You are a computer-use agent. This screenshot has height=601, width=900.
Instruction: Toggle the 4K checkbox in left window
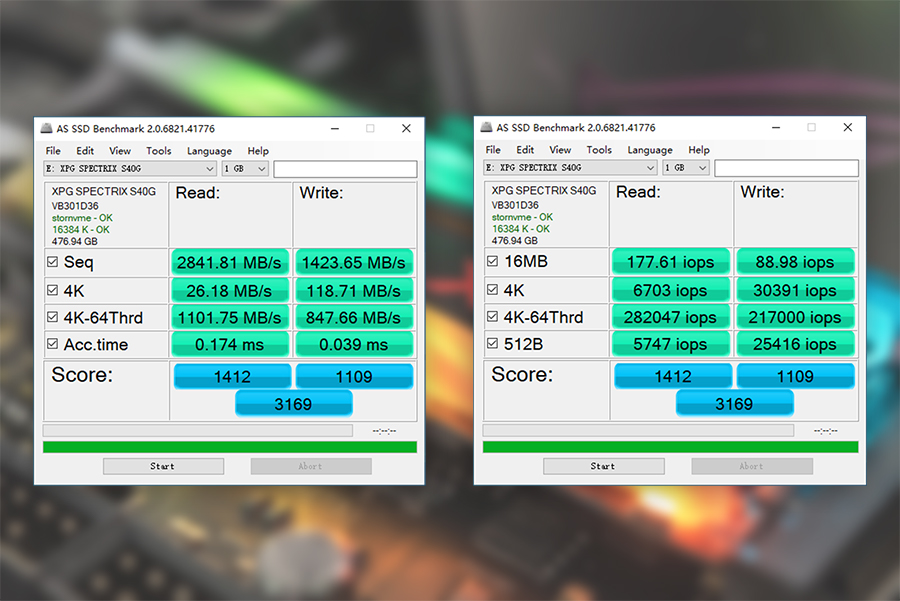pos(52,290)
